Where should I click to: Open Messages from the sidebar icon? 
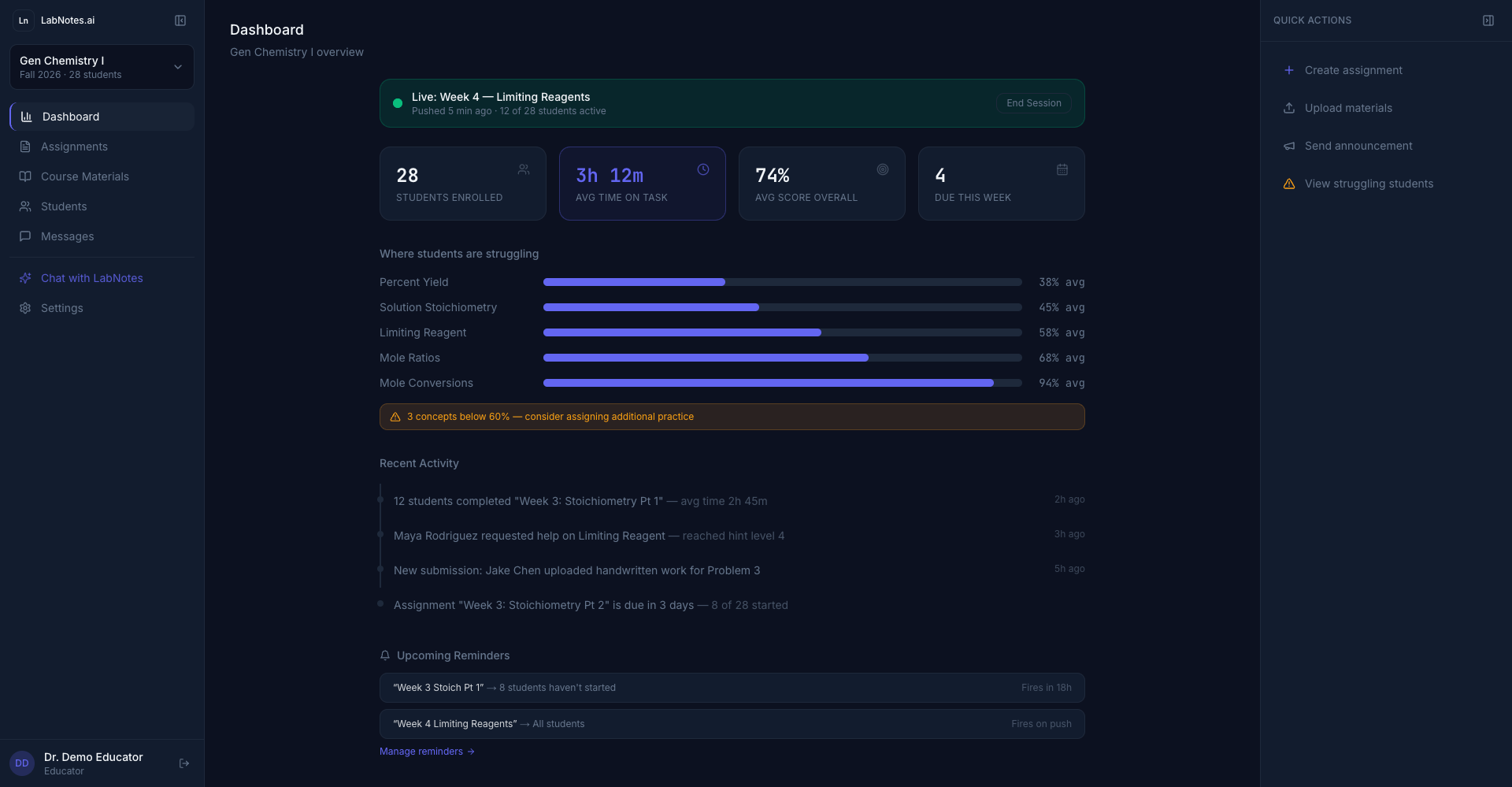coord(26,236)
